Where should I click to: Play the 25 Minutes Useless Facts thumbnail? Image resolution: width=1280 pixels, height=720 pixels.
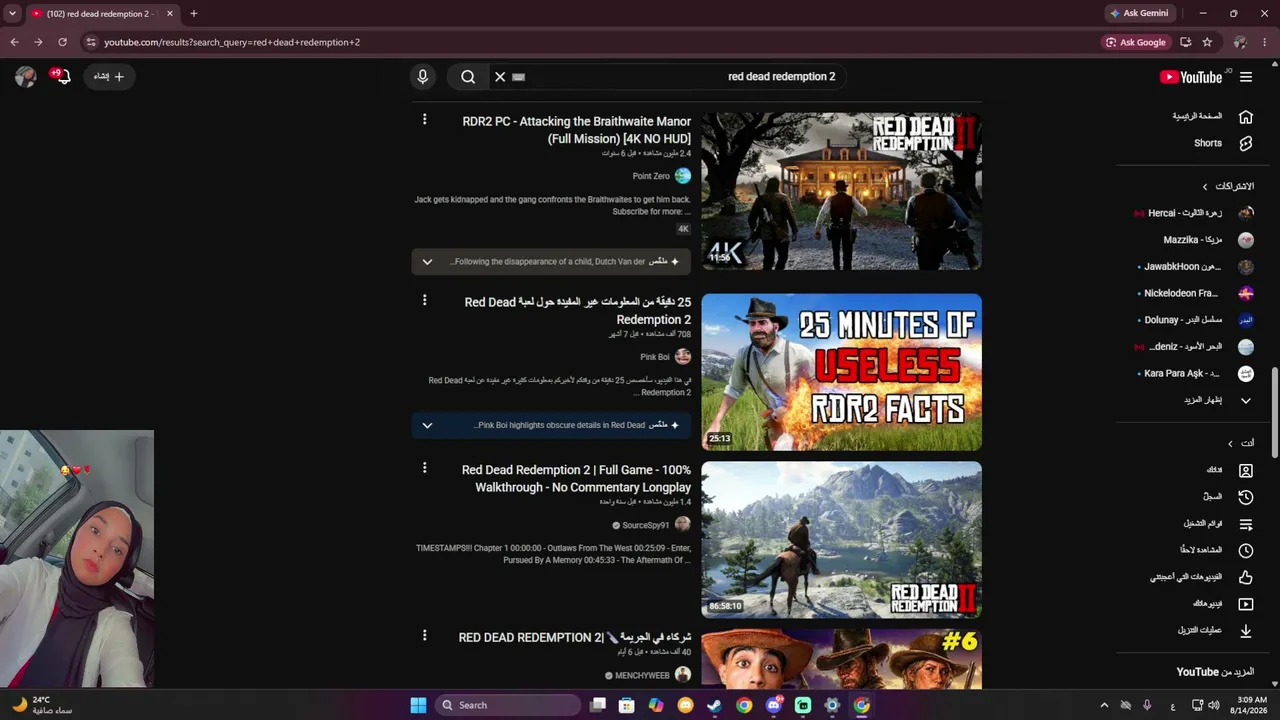pos(841,372)
